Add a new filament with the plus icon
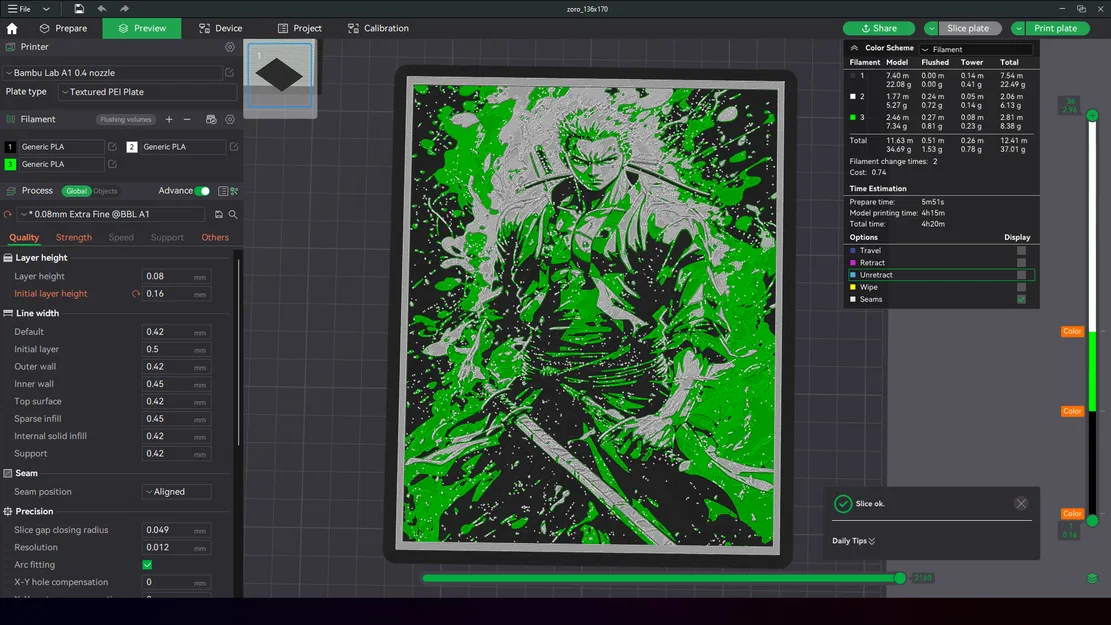 168,119
